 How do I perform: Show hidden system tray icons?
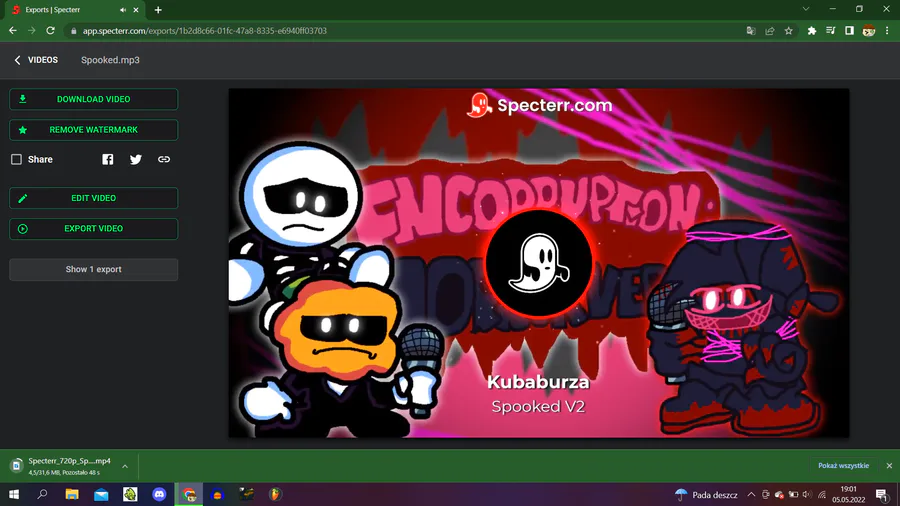click(x=751, y=495)
